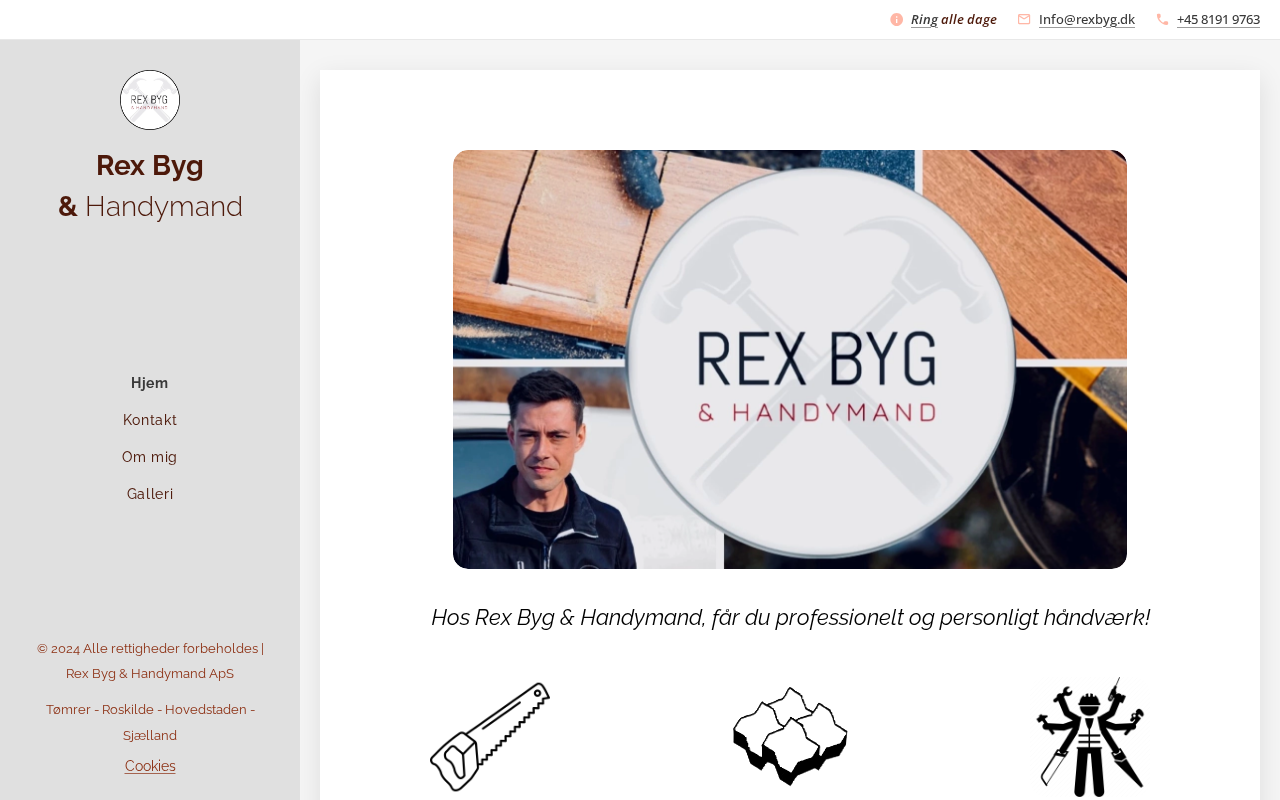Click the paving stones icon
The image size is (1280, 800).
pos(790,736)
